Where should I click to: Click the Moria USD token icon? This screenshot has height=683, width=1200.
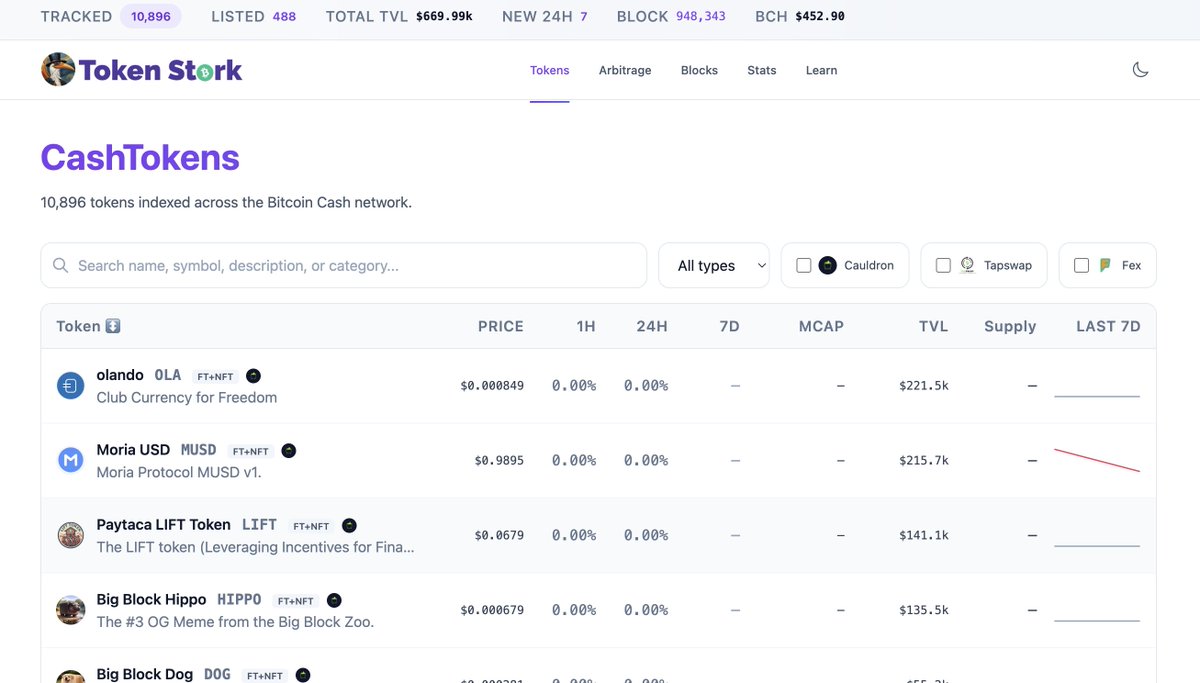pyautogui.click(x=70, y=460)
